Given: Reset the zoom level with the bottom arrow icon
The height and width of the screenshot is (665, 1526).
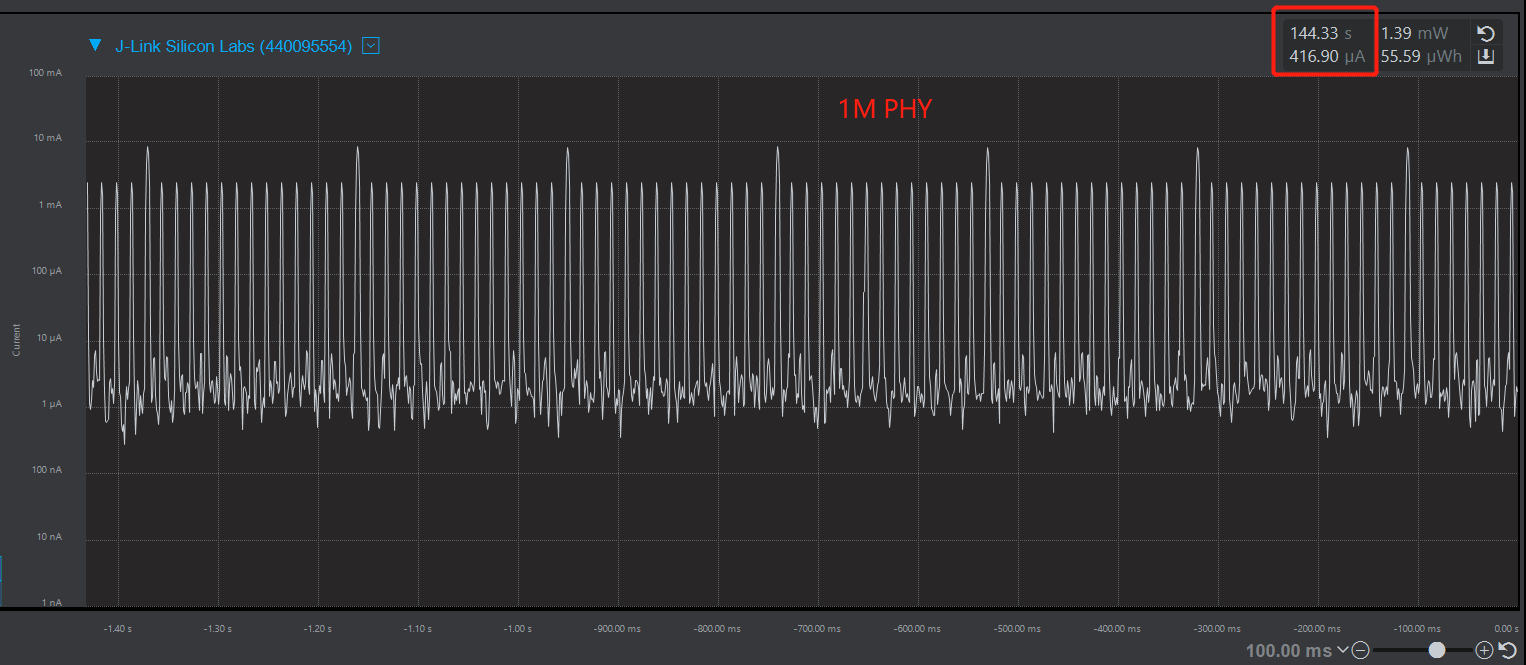Looking at the screenshot, I should [1508, 651].
